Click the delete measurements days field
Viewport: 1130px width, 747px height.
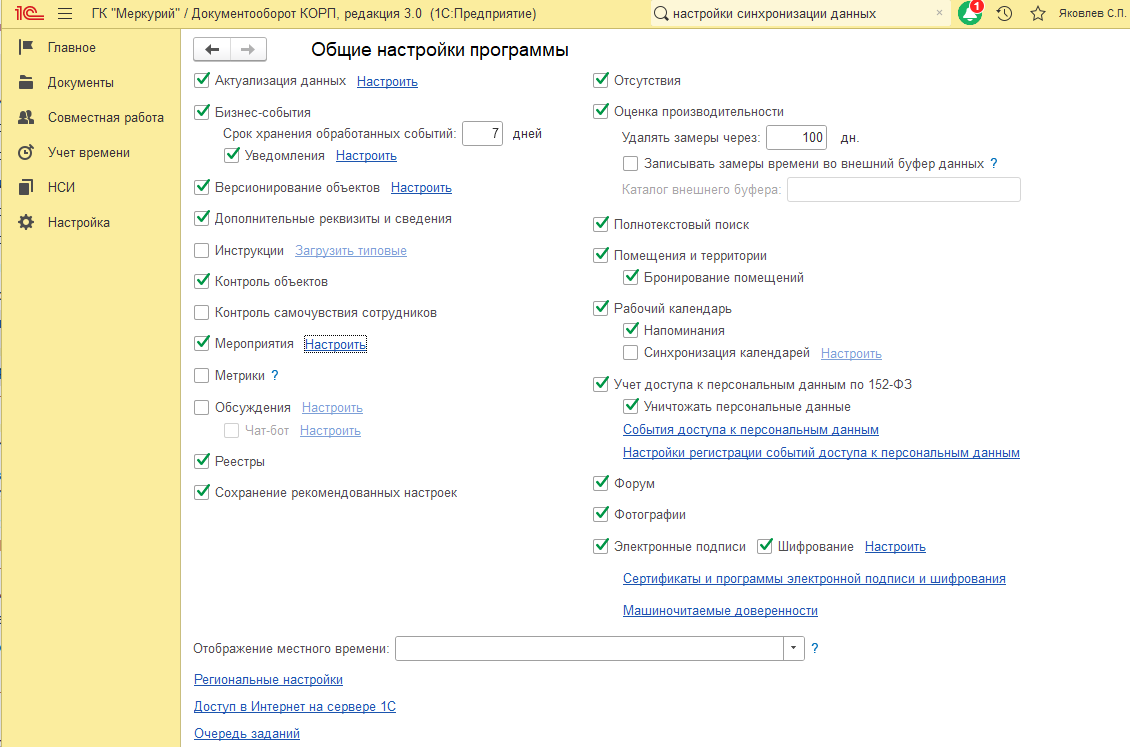click(796, 137)
